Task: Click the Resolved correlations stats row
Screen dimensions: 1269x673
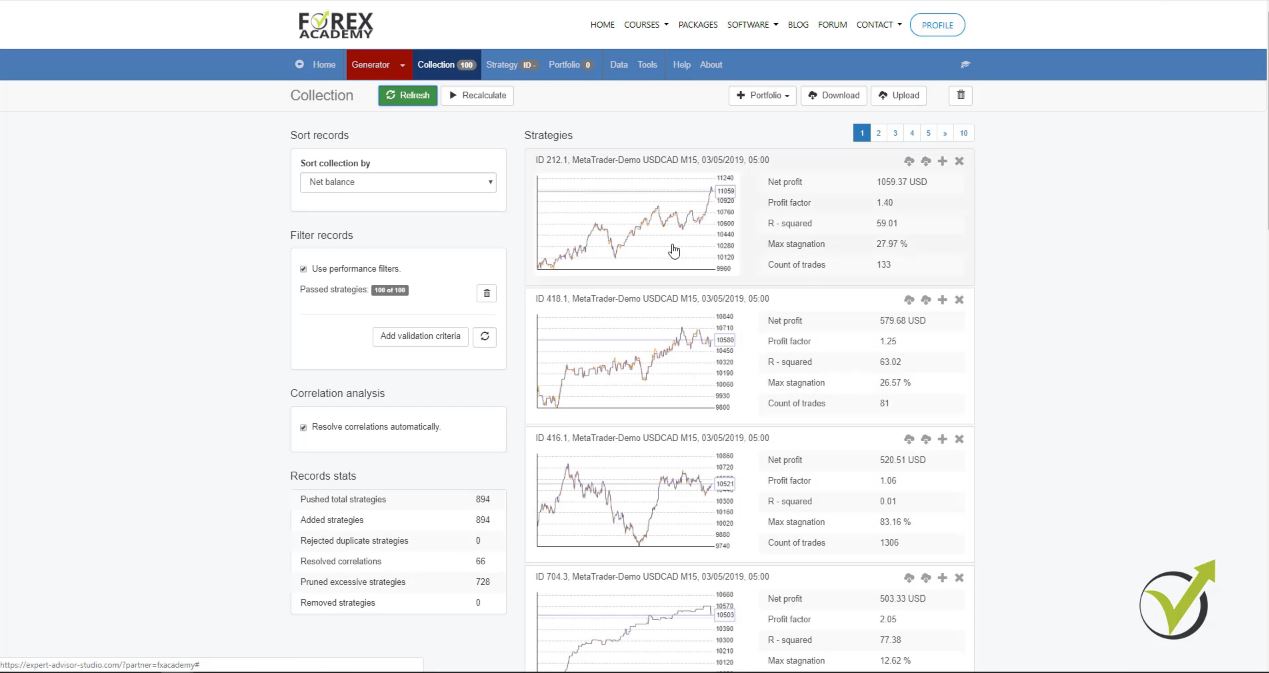Action: tap(398, 561)
